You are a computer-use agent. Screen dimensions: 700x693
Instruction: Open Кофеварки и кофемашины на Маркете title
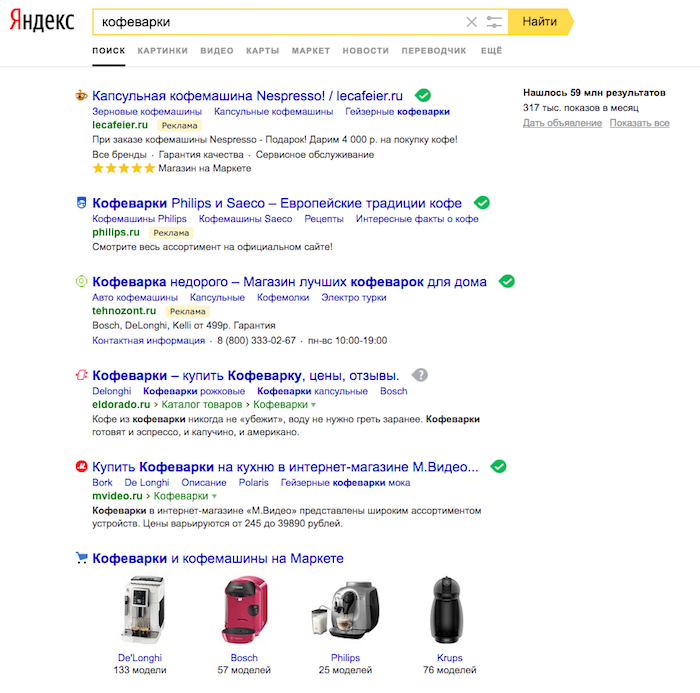click(x=218, y=559)
